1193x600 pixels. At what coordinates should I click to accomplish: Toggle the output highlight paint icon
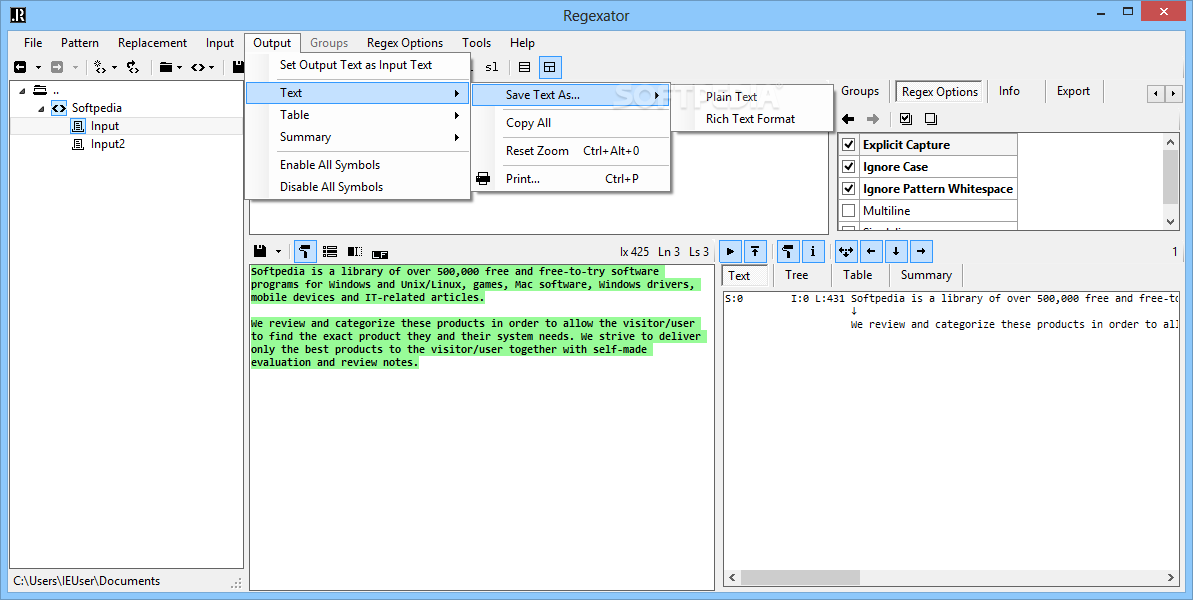(x=787, y=251)
